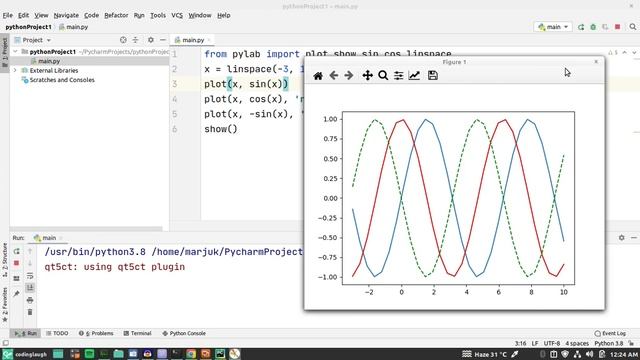Screen dimensions: 640x360
Task: Open Configure subplots in Figure 1
Action: [398, 76]
